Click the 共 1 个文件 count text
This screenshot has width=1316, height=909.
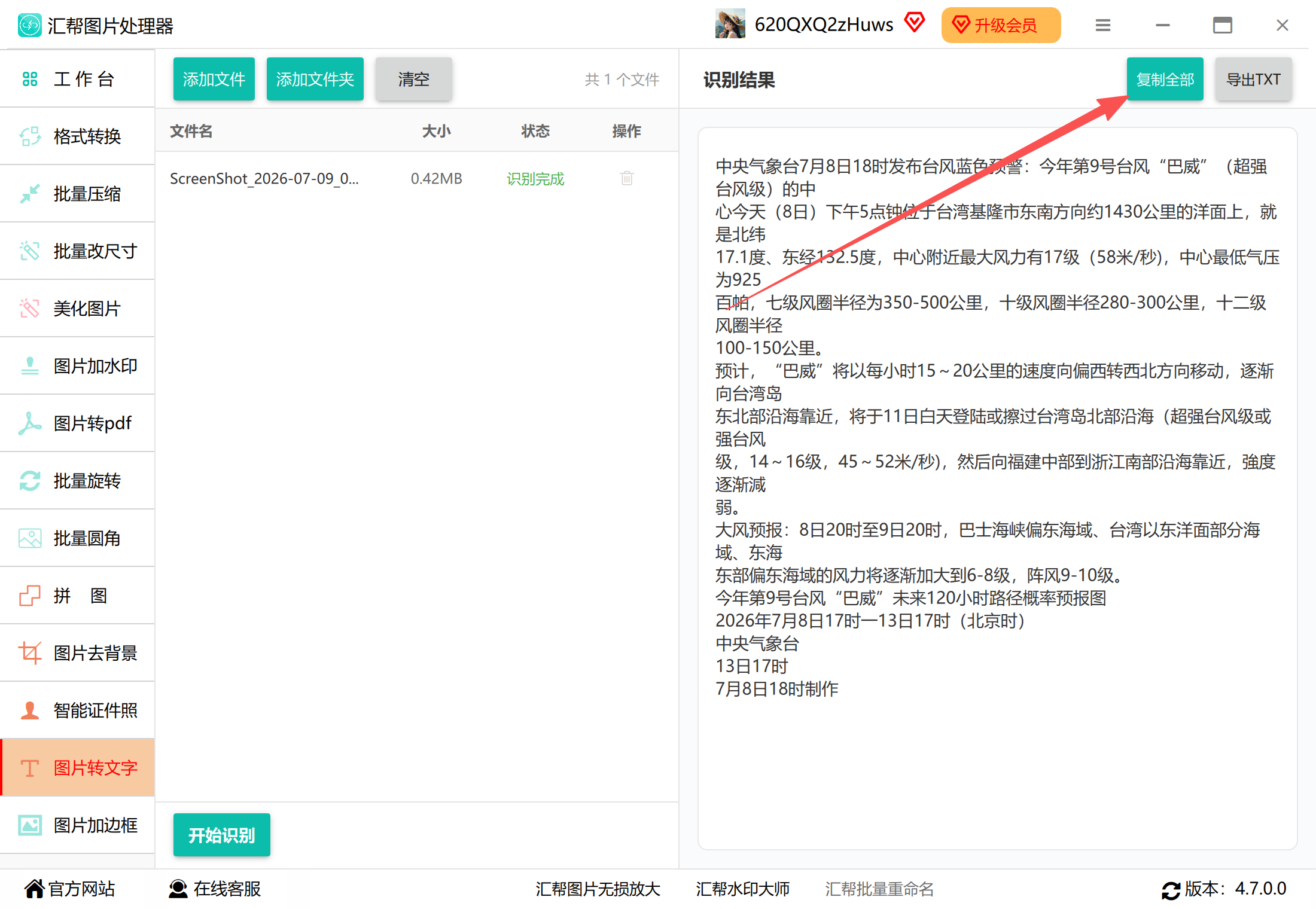[622, 79]
